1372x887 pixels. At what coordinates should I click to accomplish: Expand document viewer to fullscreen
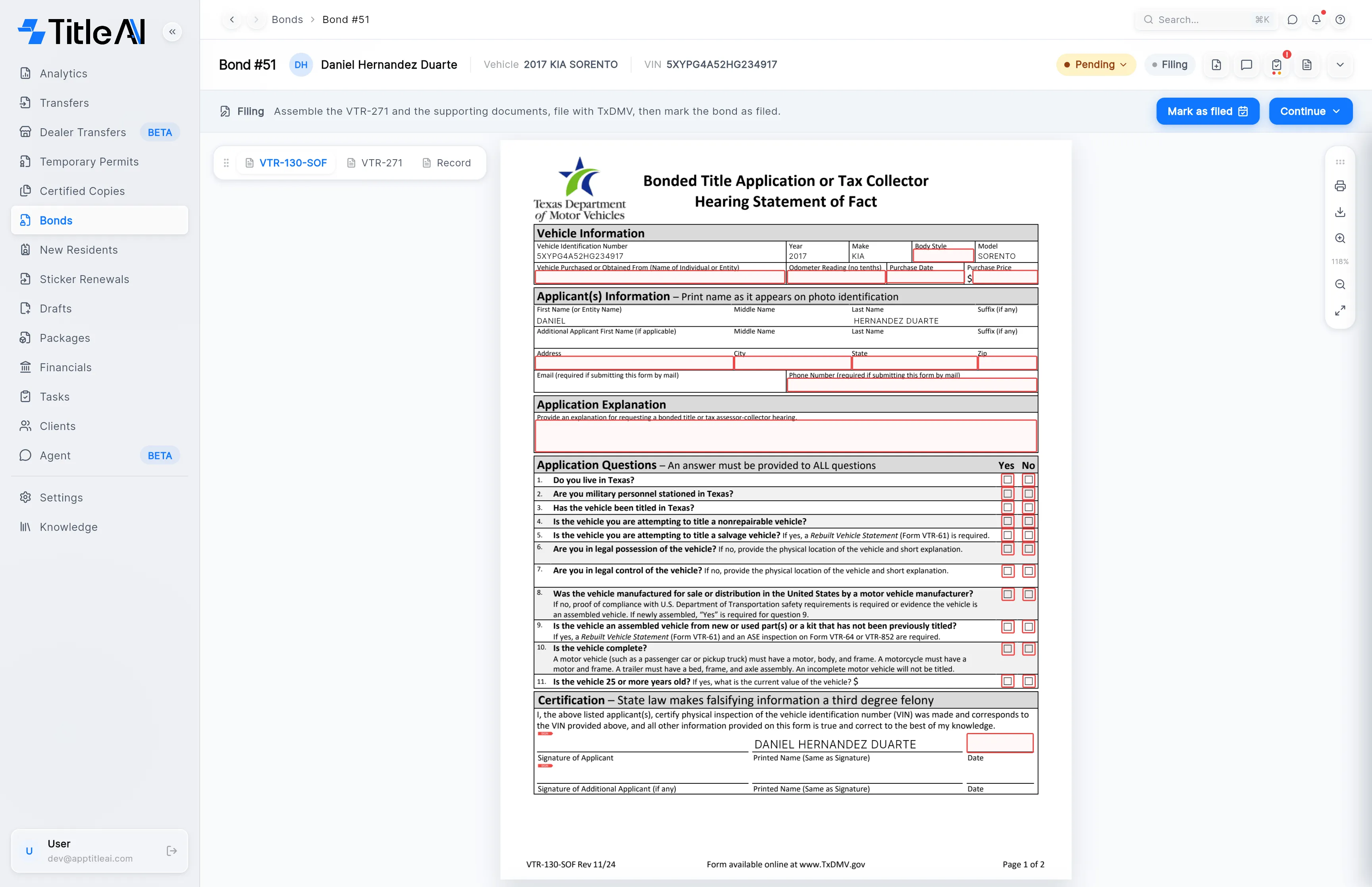coord(1340,310)
